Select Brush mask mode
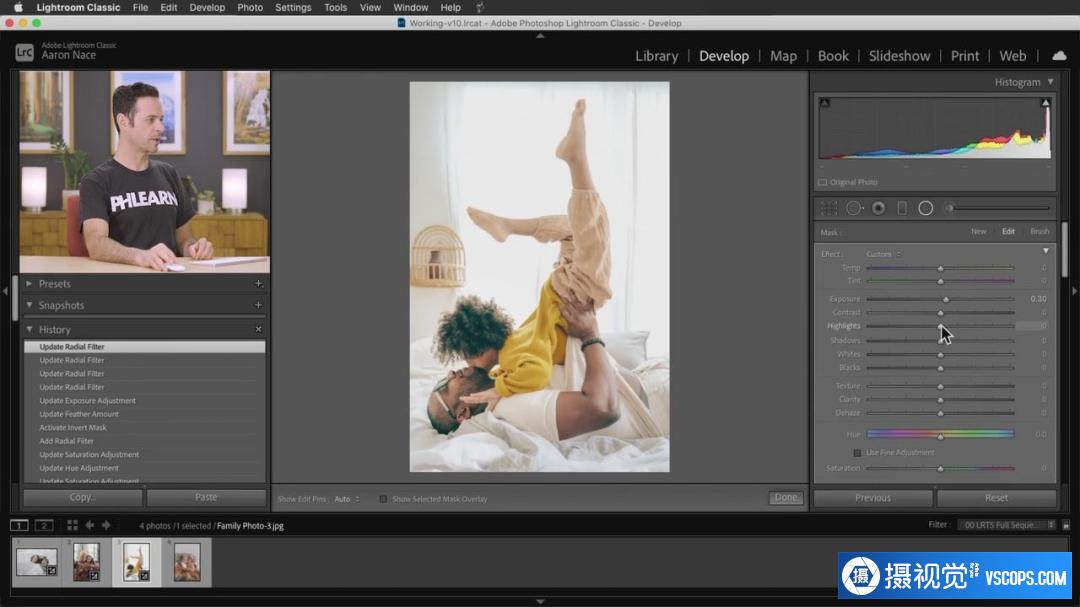 [1039, 232]
